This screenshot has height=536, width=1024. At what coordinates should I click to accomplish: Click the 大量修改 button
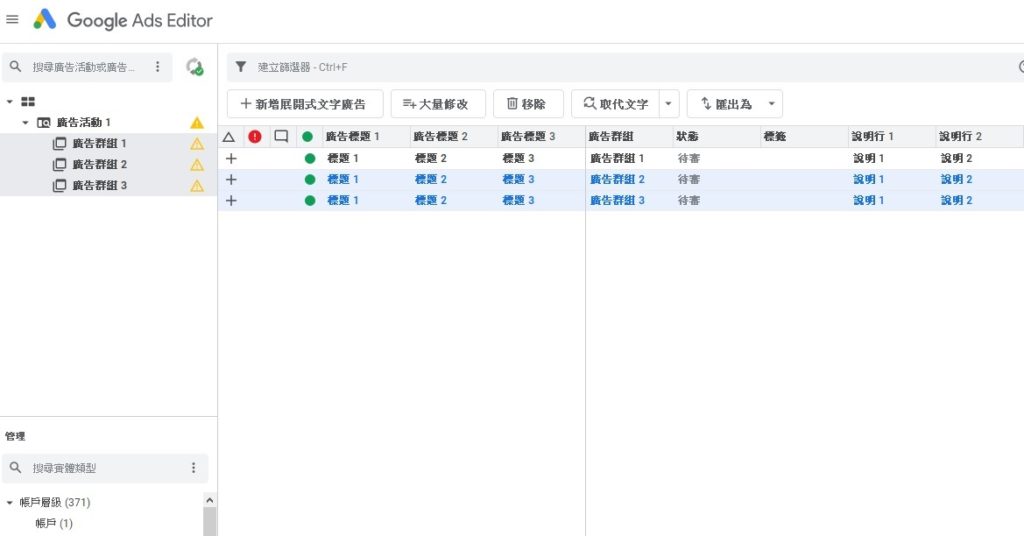point(437,104)
